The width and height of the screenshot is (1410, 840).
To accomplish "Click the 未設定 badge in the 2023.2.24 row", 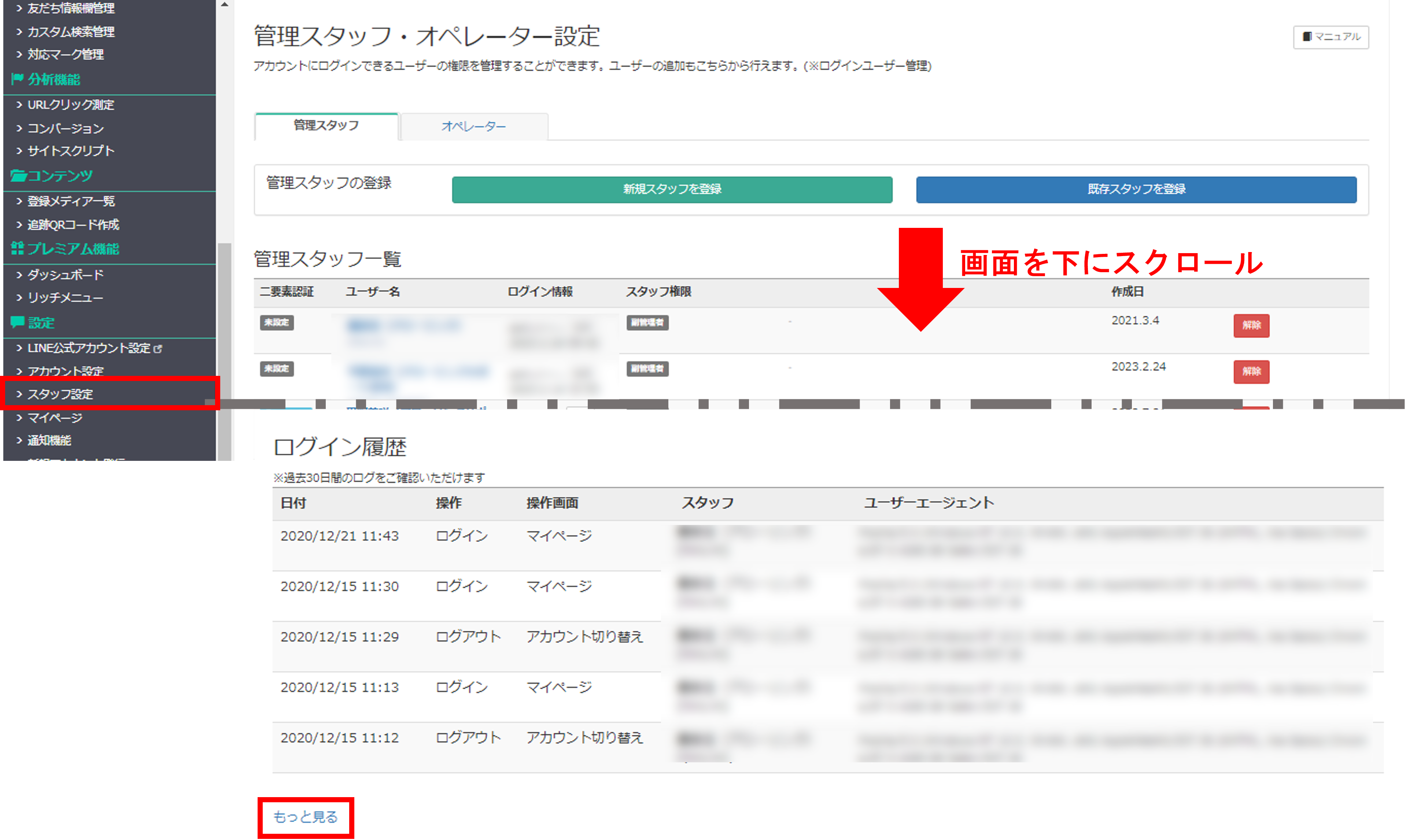I will point(277,369).
